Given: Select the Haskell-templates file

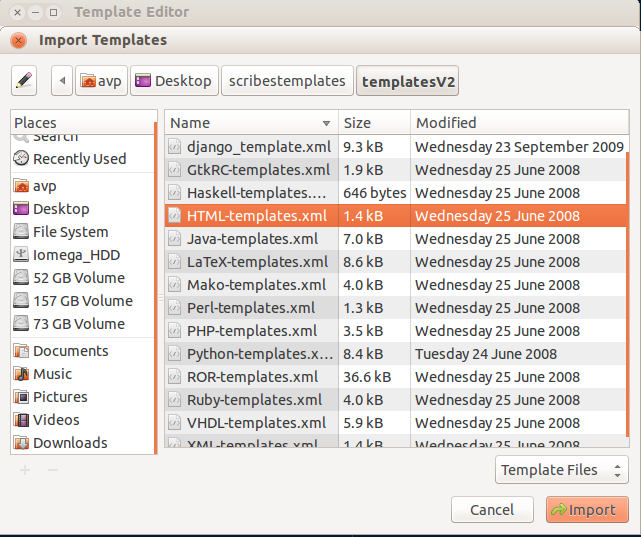Looking at the screenshot, I should tap(395, 192).
